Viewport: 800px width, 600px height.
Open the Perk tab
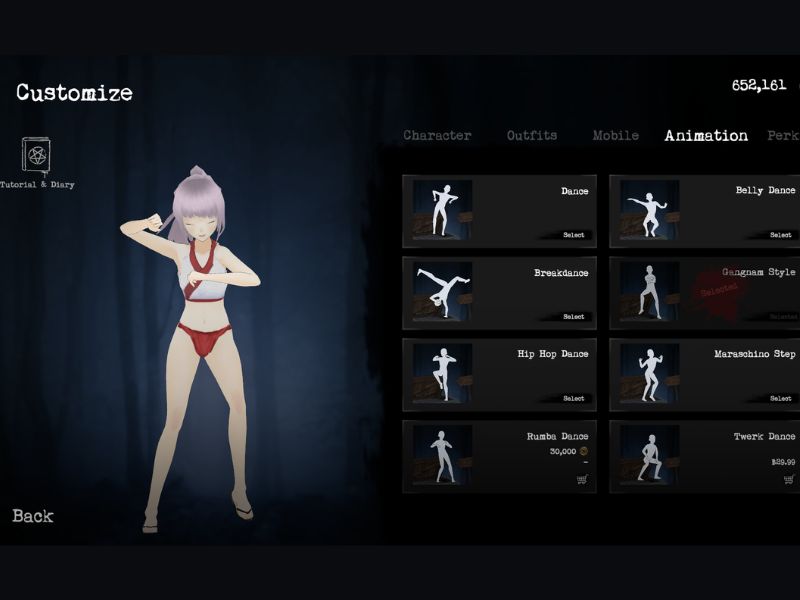785,135
